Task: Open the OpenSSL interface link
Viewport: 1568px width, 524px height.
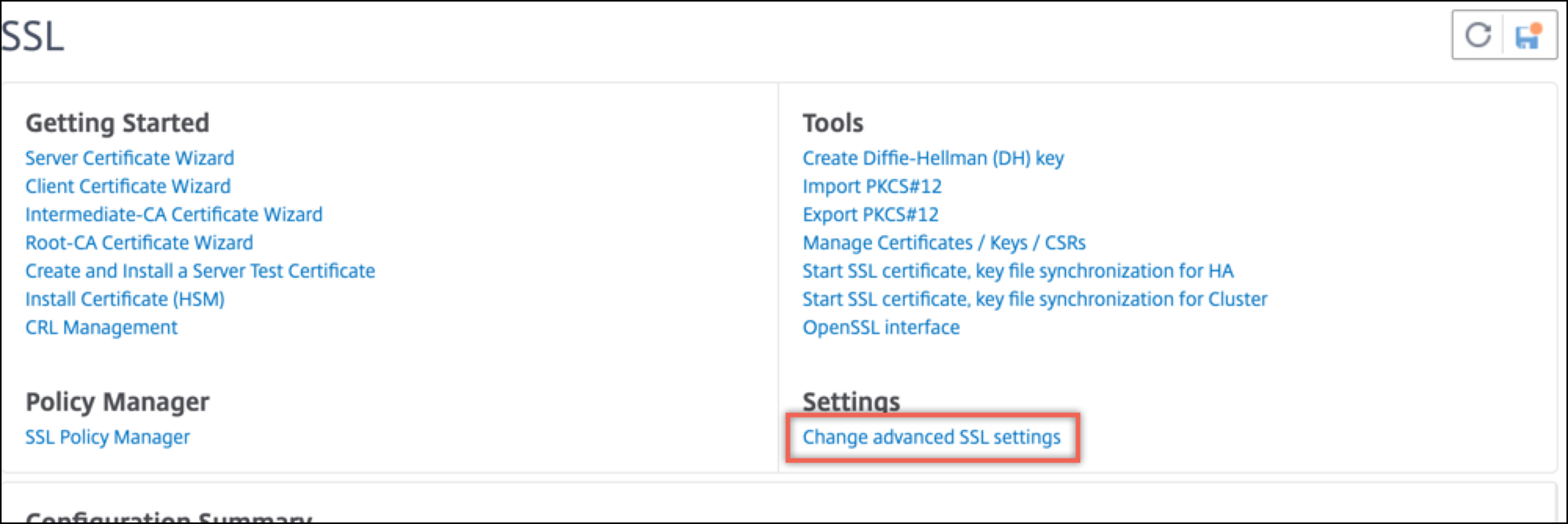Action: click(x=881, y=327)
